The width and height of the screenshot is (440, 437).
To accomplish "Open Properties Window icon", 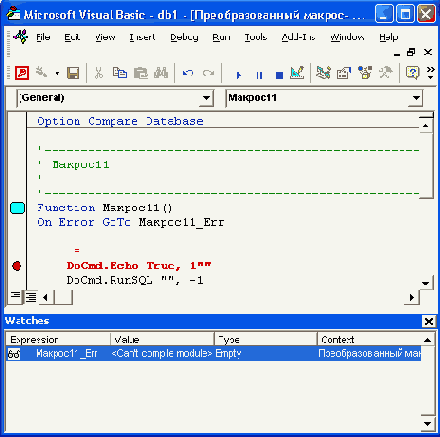I will [344, 72].
